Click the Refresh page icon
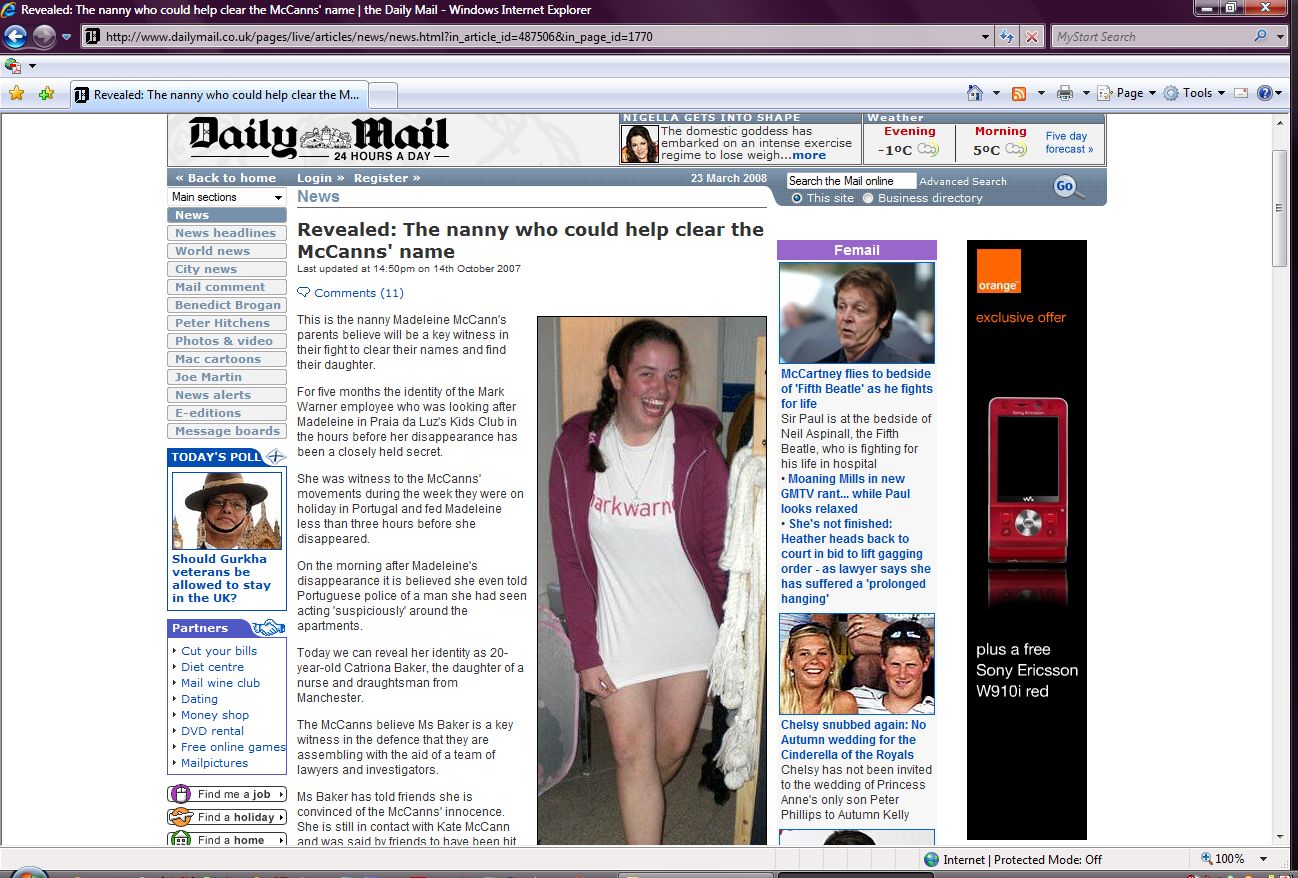Image resolution: width=1298 pixels, height=878 pixels. (1008, 37)
